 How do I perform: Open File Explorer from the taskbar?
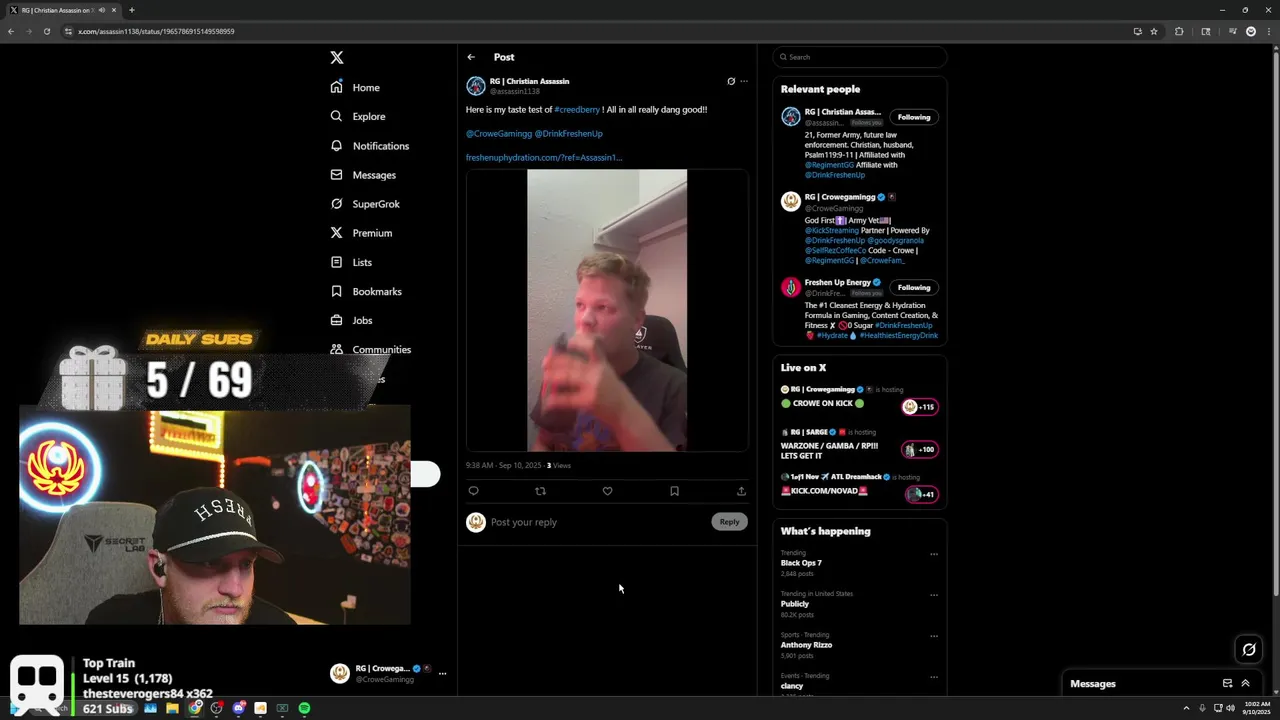[x=172, y=708]
